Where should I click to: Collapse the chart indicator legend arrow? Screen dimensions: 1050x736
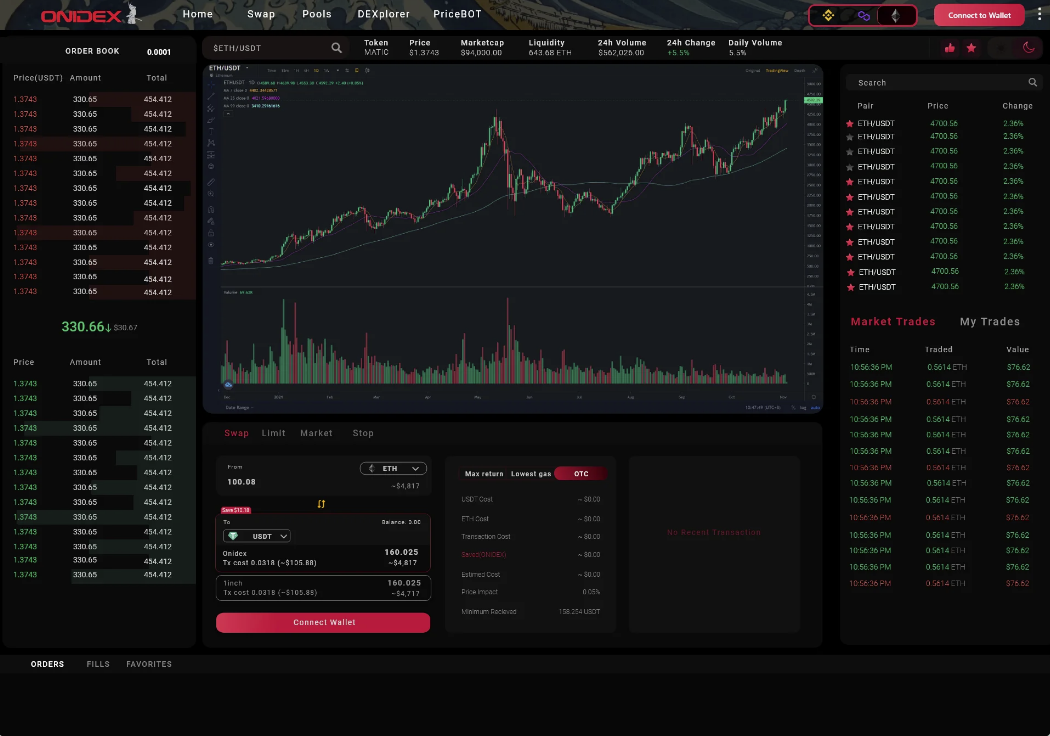228,113
